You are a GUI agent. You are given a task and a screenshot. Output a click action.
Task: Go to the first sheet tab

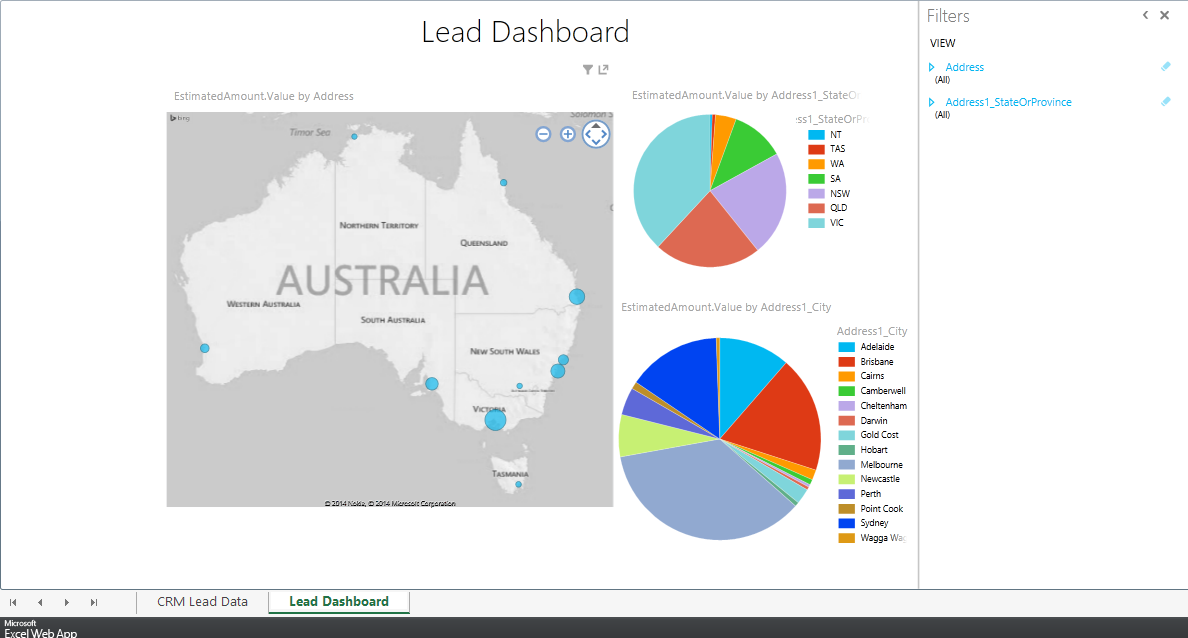click(x=14, y=603)
